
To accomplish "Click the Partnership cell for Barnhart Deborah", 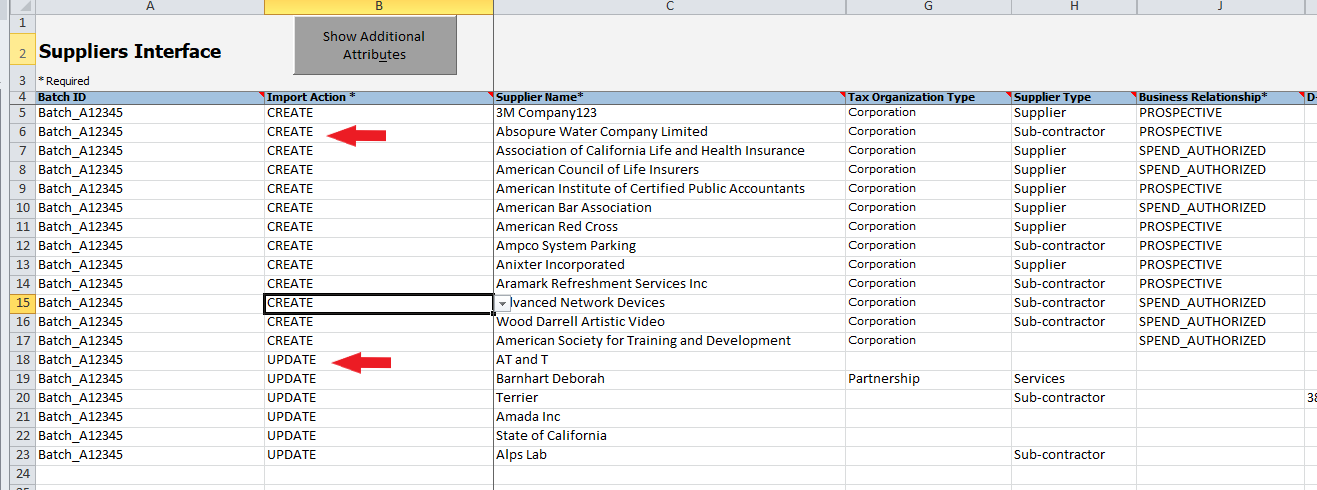I will coord(928,379).
